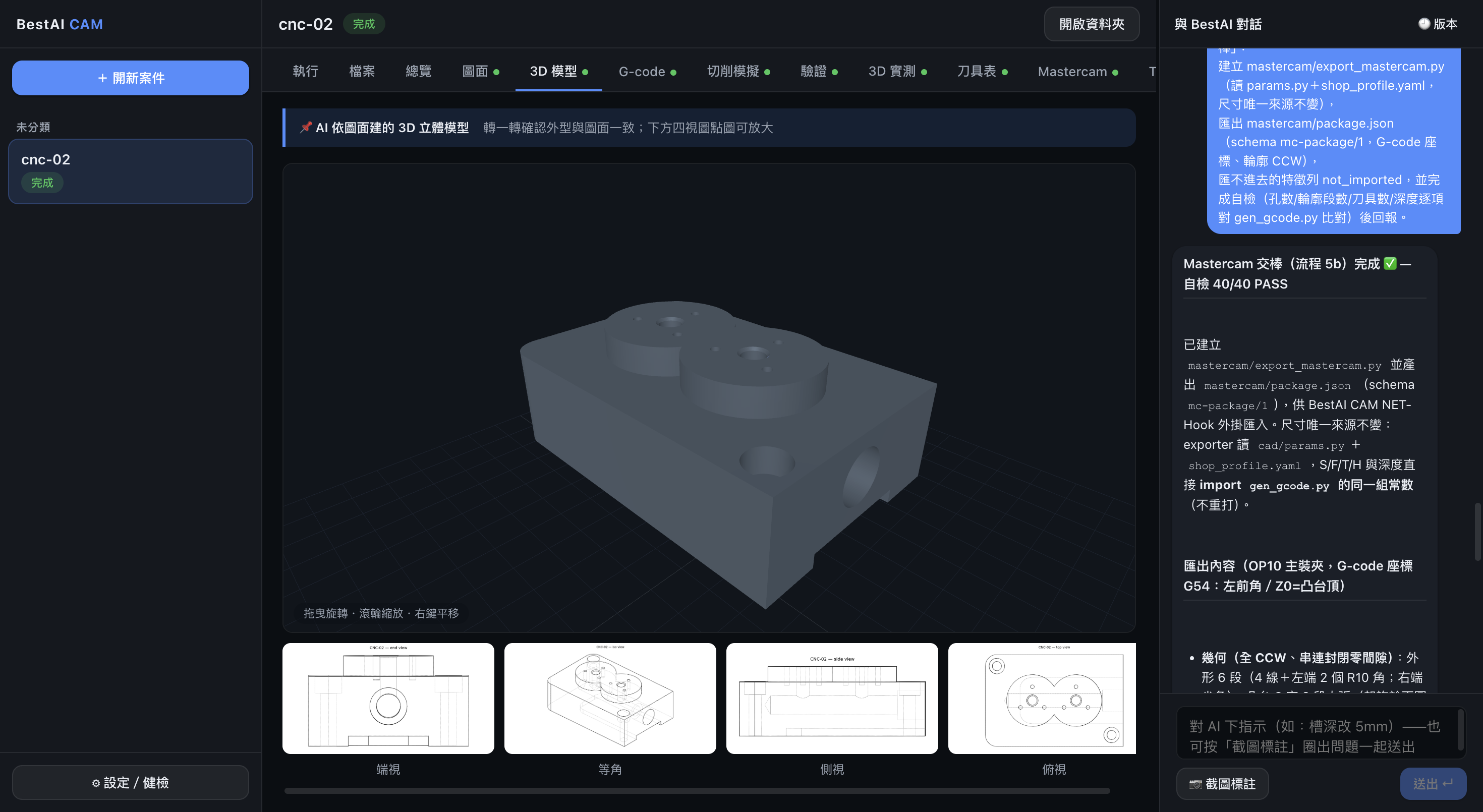Click the BestAI CAM logo
The width and height of the screenshot is (1483, 812).
pos(60,24)
